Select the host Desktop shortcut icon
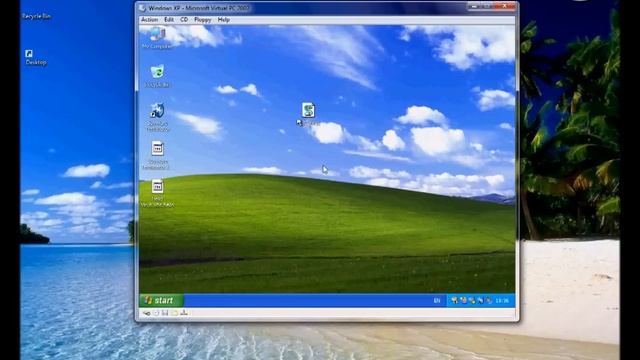 point(36,58)
